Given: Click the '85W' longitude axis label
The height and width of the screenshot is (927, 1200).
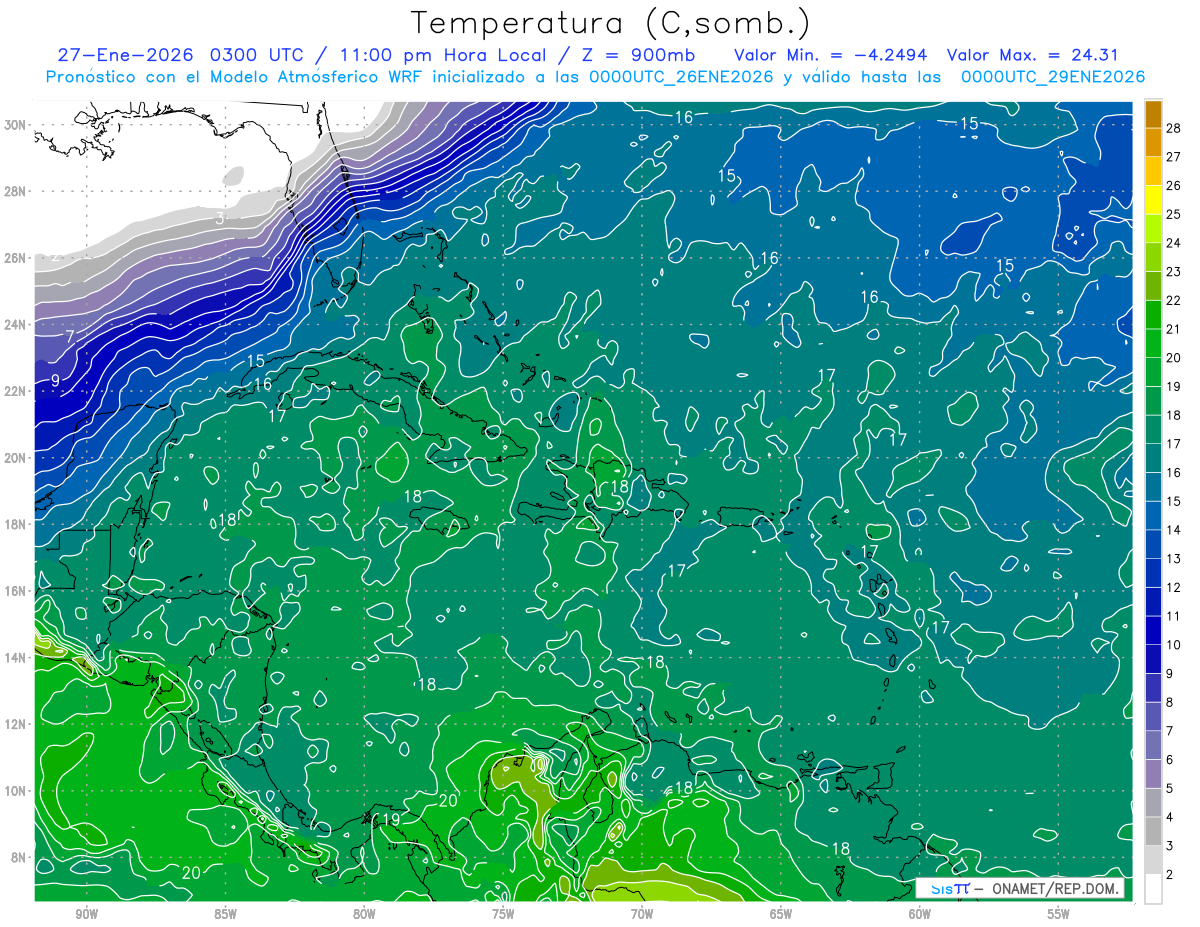Looking at the screenshot, I should 225,915.
